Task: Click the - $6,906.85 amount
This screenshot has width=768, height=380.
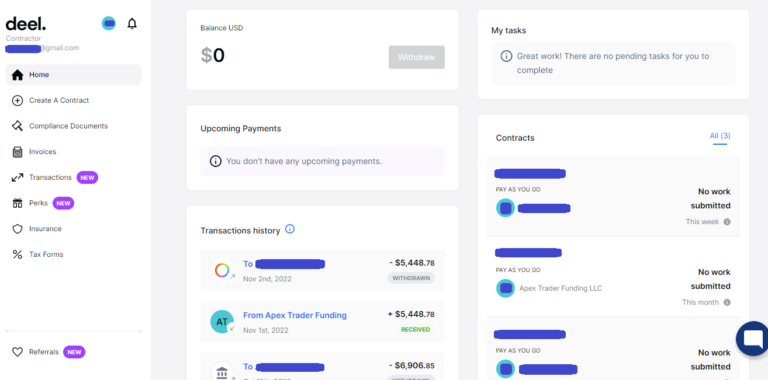Action: 411,366
